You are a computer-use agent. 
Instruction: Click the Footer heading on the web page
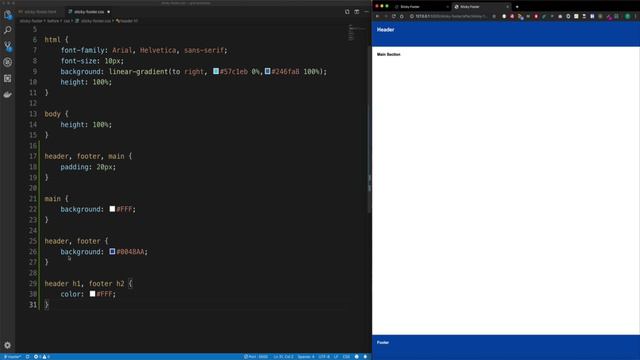tap(382, 342)
